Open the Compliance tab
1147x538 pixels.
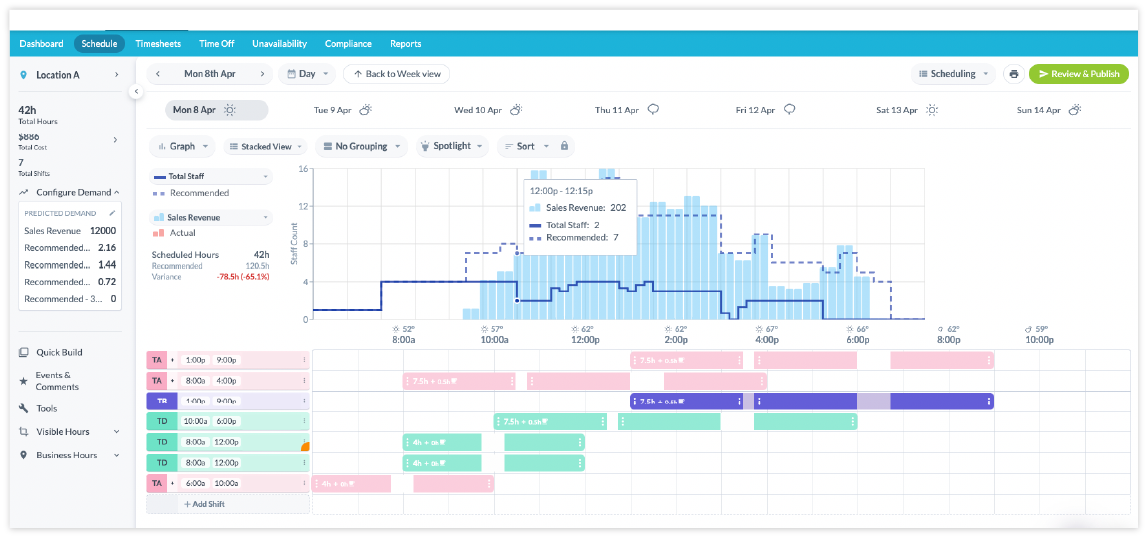coord(348,44)
